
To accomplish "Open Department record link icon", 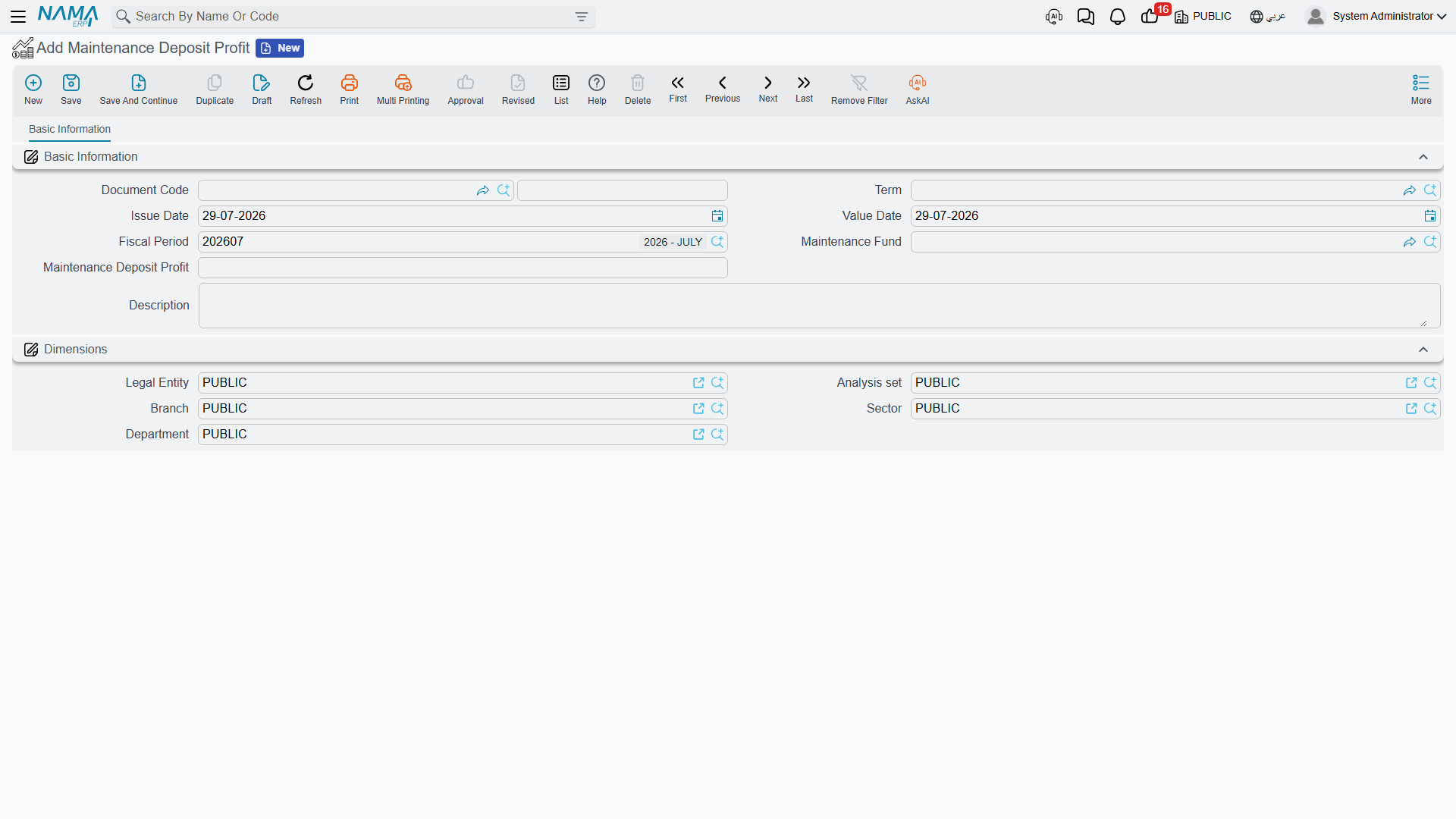I will [698, 435].
